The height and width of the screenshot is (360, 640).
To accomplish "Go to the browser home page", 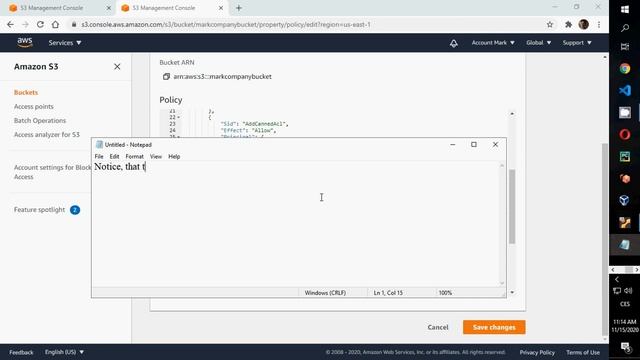I will click(x=55, y=24).
